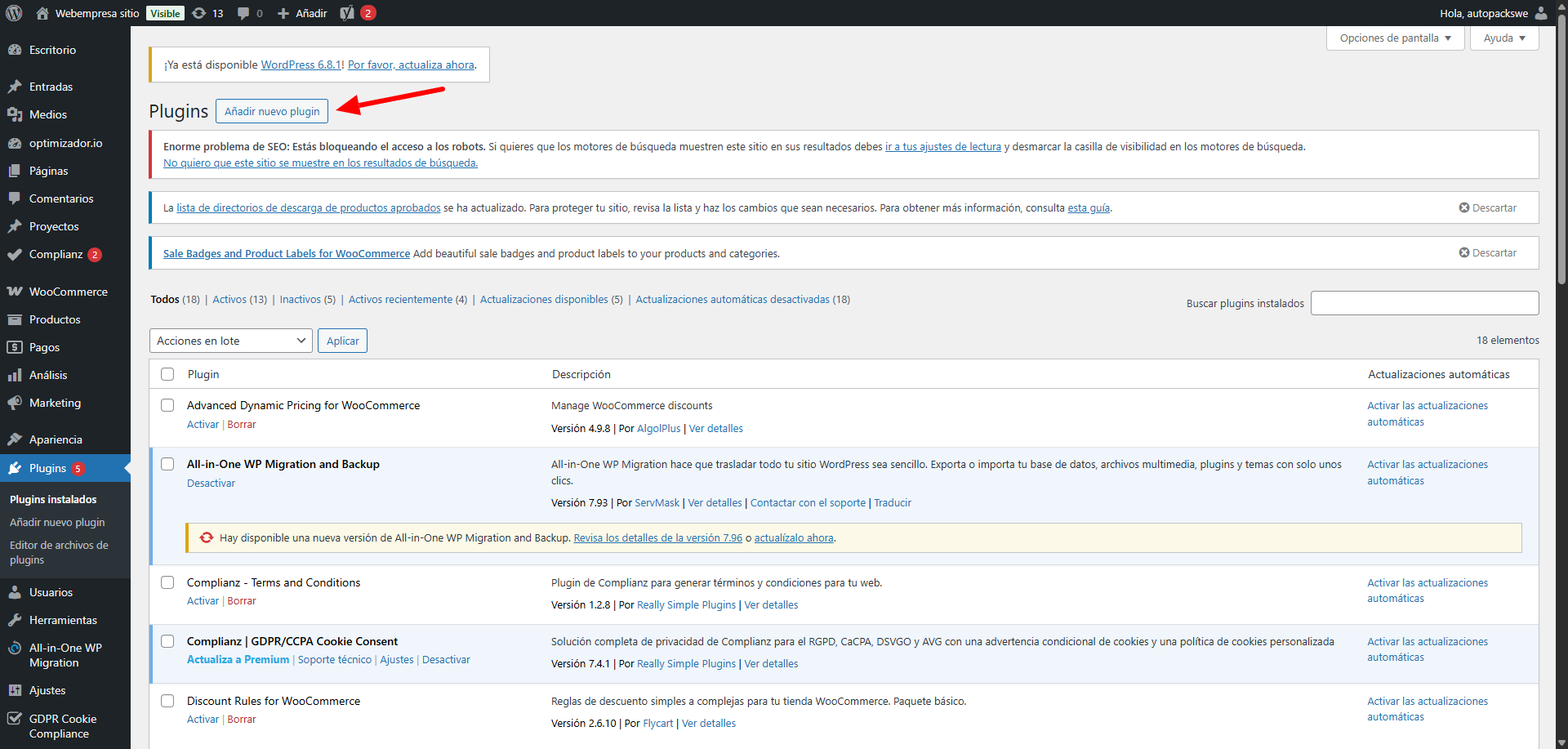1568x749 pixels.
Task: Toggle the select-all plugins checkbox in header
Action: pos(167,374)
